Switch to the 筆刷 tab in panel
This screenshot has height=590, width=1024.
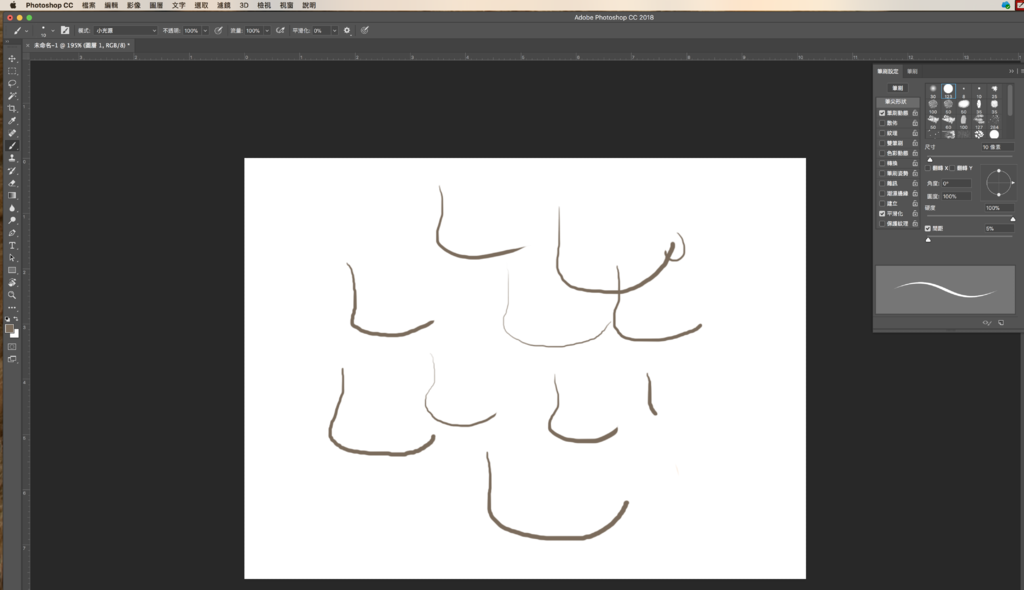click(912, 71)
